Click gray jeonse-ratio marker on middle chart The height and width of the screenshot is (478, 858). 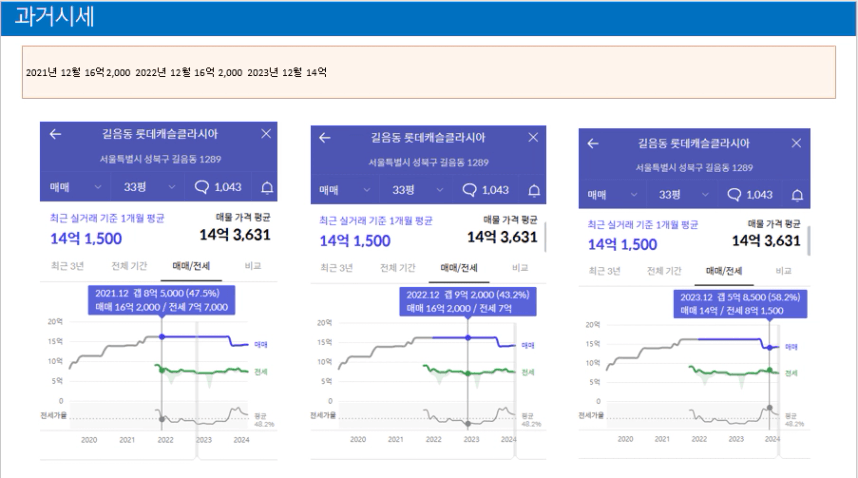tap(468, 424)
